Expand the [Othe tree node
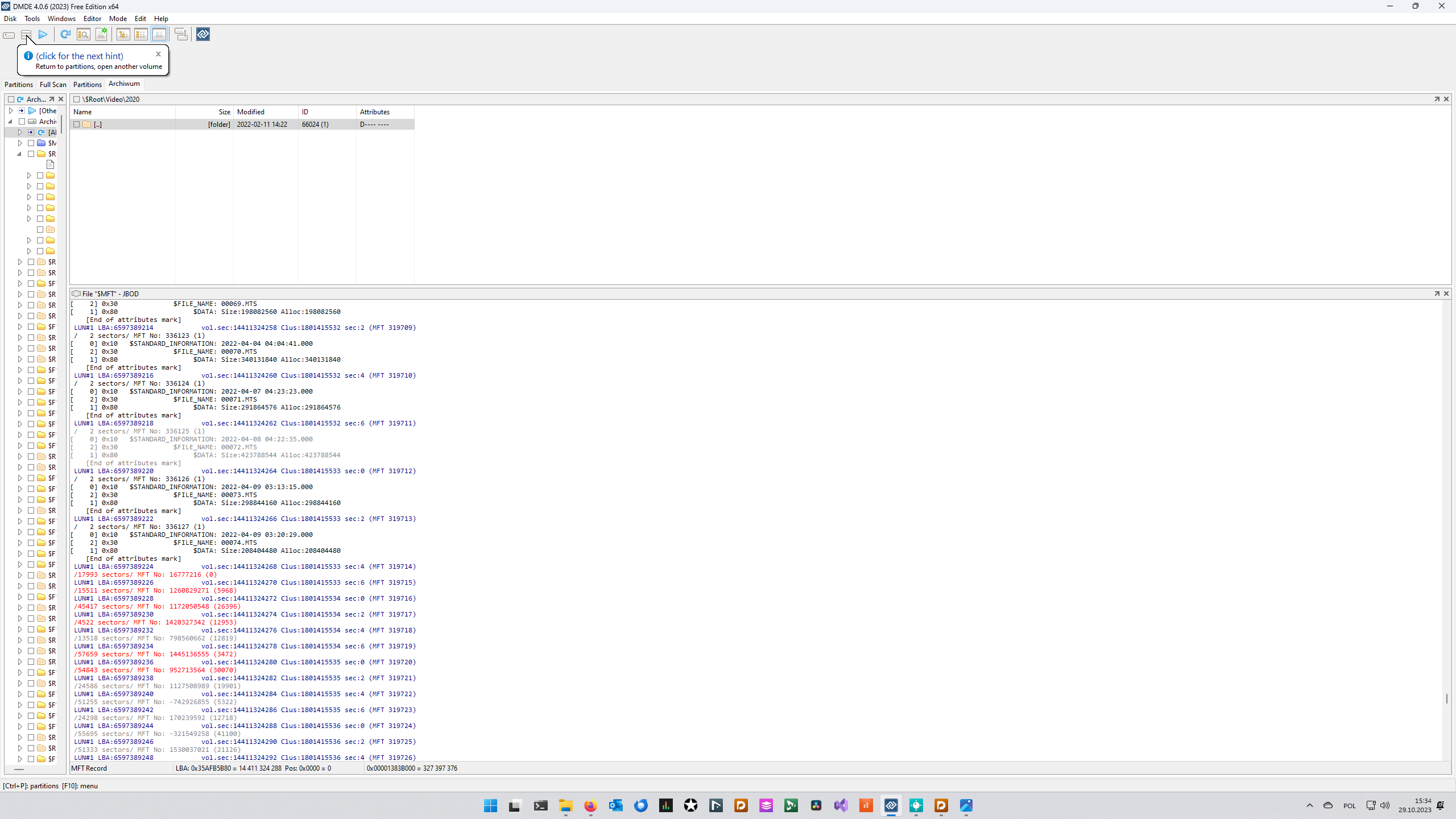The image size is (1456, 819). tap(11, 110)
